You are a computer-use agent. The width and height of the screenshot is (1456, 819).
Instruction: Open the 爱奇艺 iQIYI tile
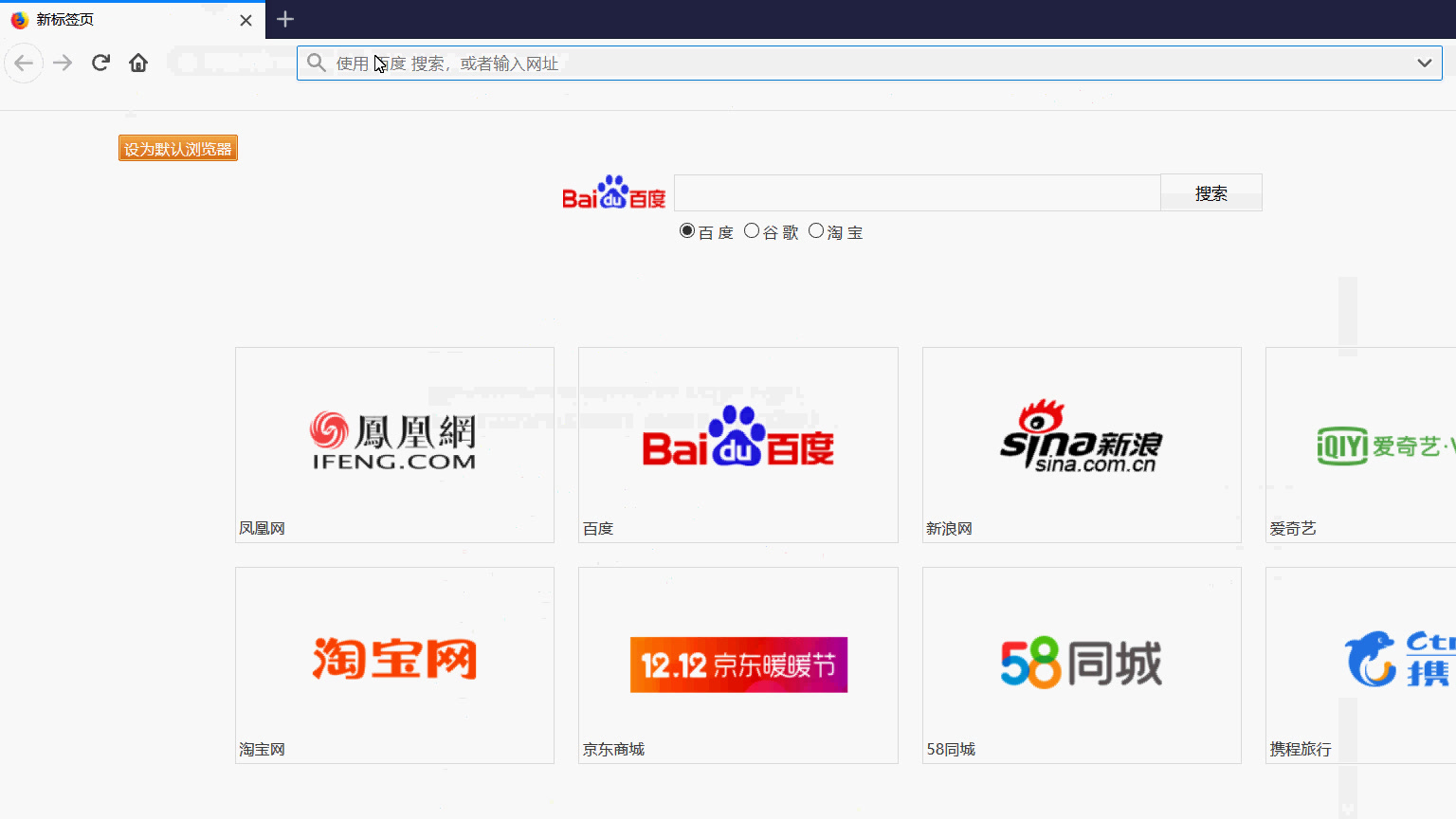1361,445
